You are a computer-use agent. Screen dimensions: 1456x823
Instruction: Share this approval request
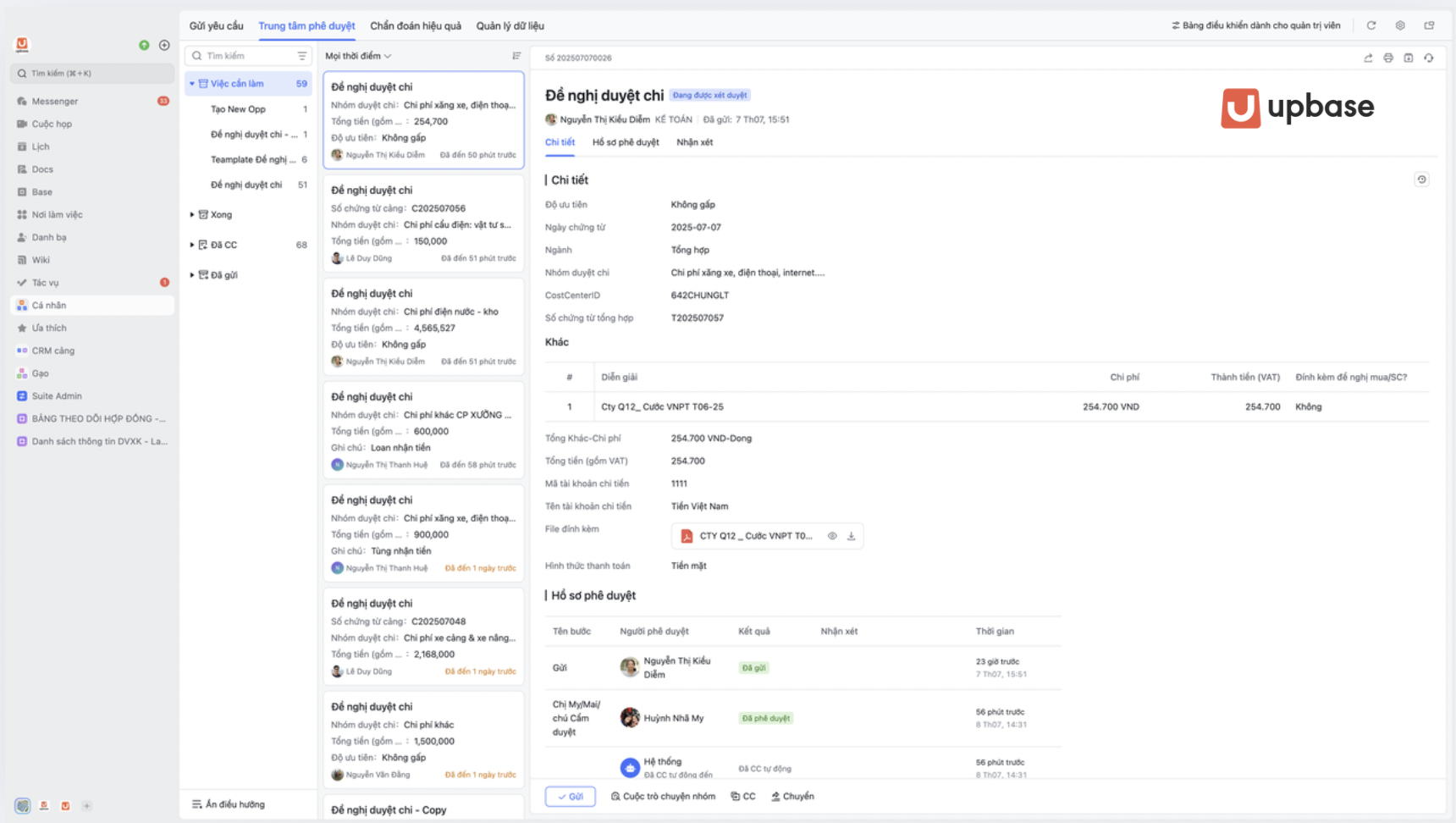tap(1368, 58)
